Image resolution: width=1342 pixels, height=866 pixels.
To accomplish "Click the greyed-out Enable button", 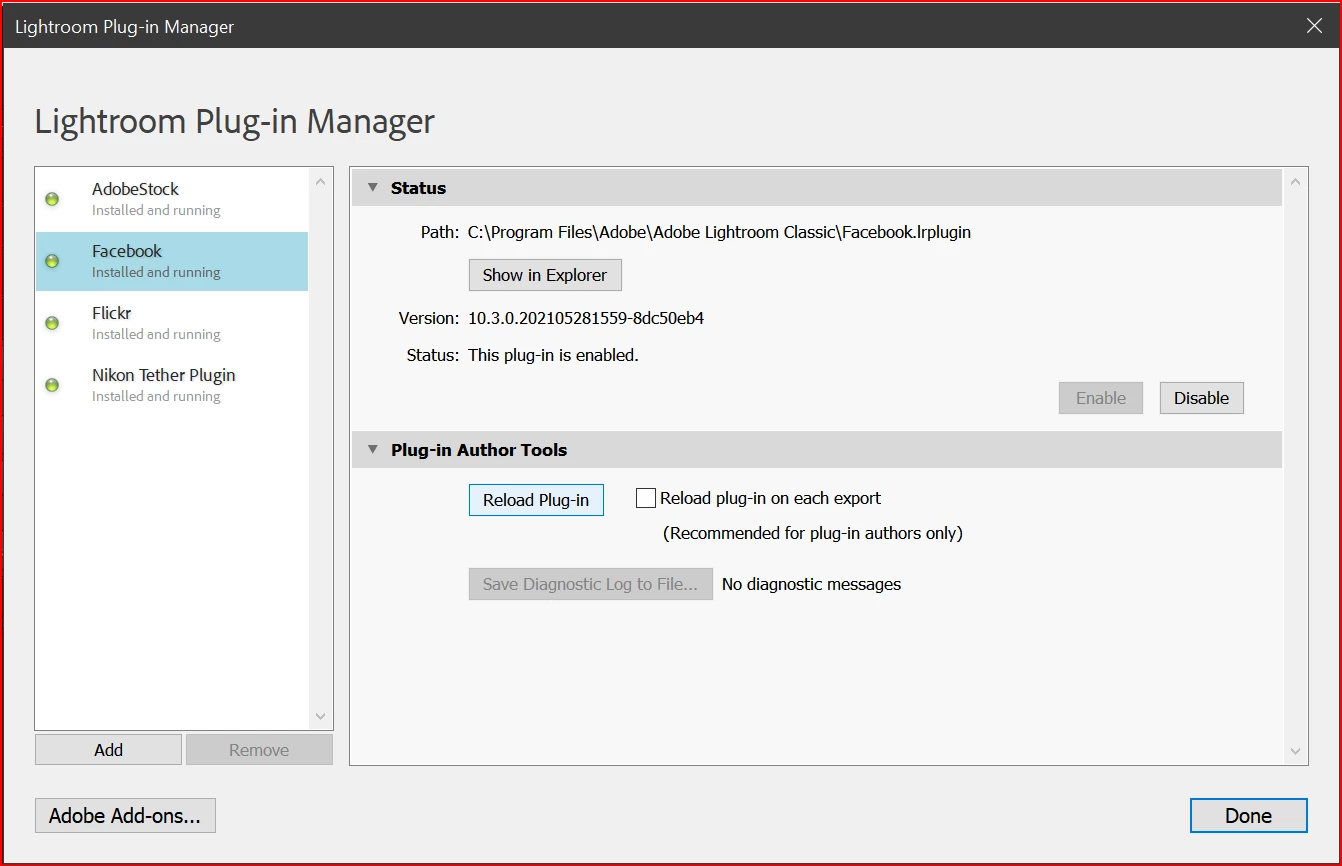I will click(1101, 398).
